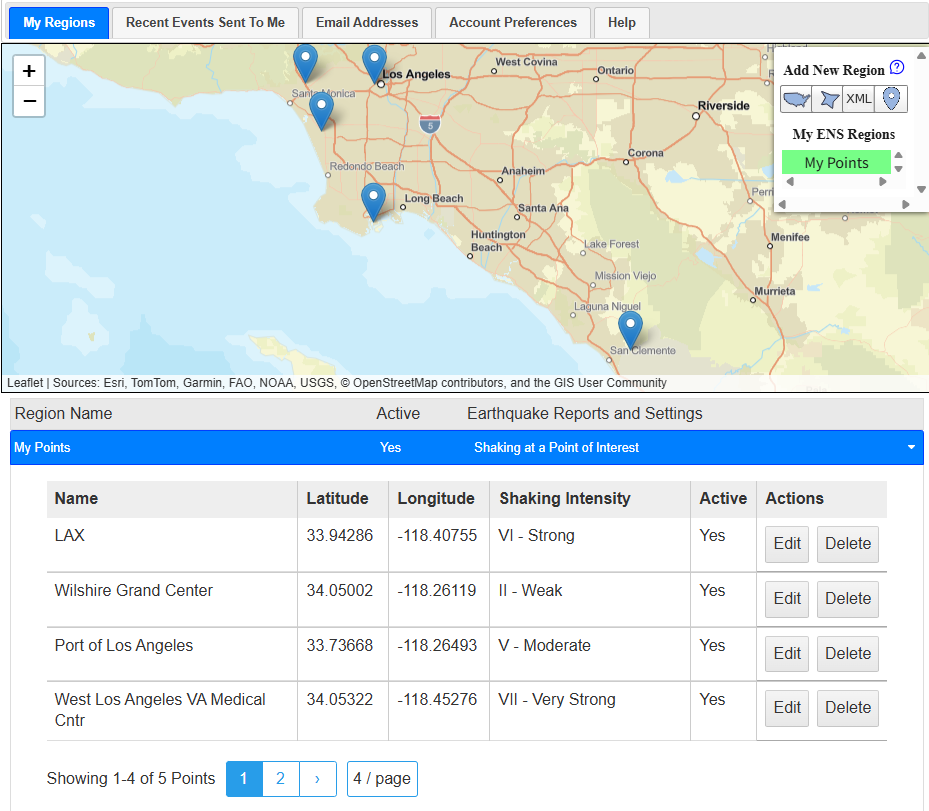Go to next page of points

pos(318,778)
